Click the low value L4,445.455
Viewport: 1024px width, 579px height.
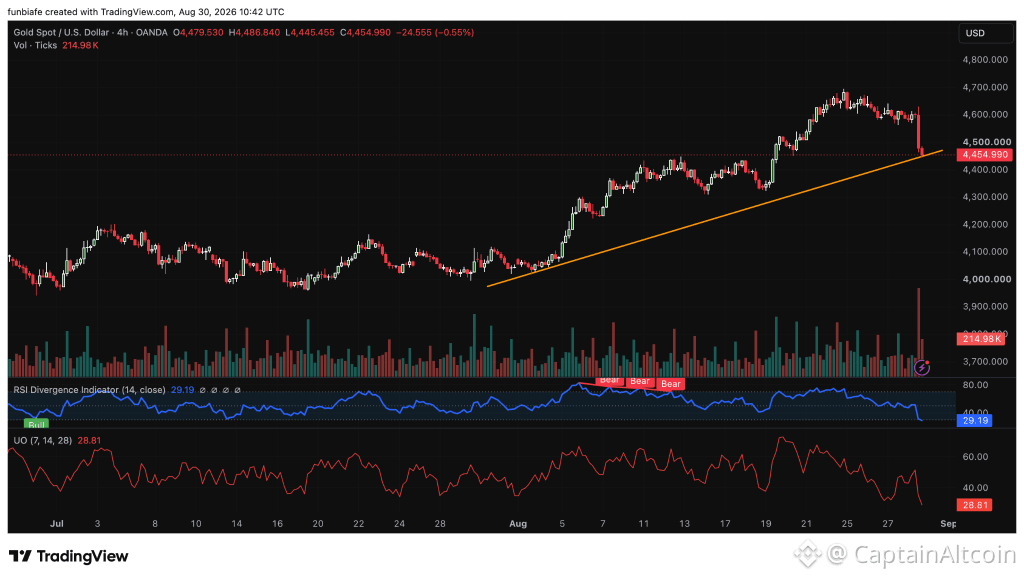[310, 32]
